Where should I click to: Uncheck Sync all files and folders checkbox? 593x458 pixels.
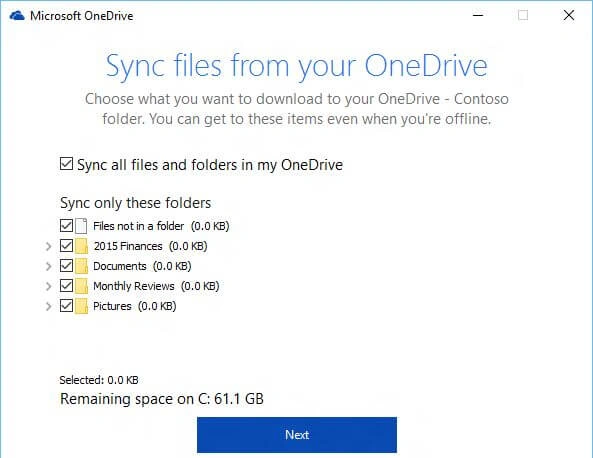pos(66,164)
